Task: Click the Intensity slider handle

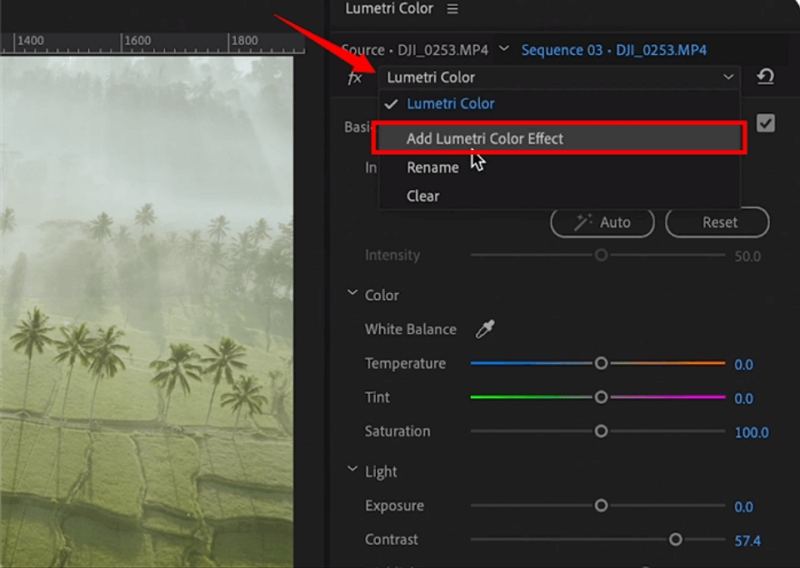Action: [x=601, y=255]
